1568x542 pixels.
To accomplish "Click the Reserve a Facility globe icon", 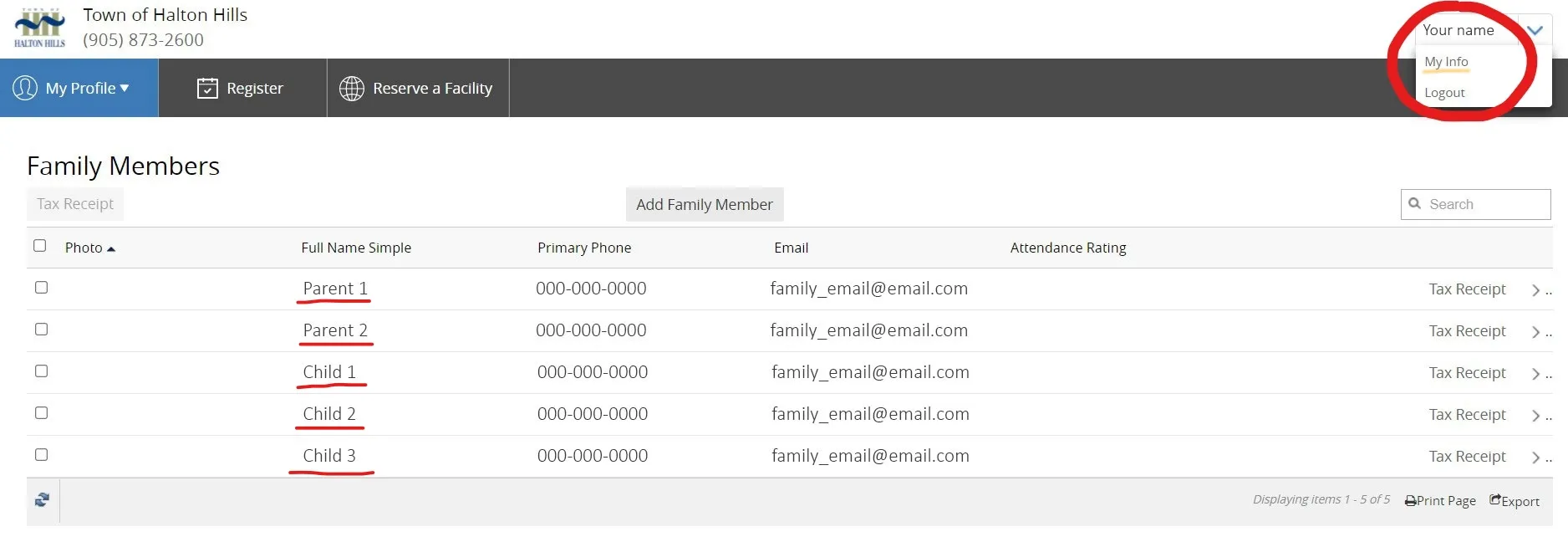I will pyautogui.click(x=352, y=89).
